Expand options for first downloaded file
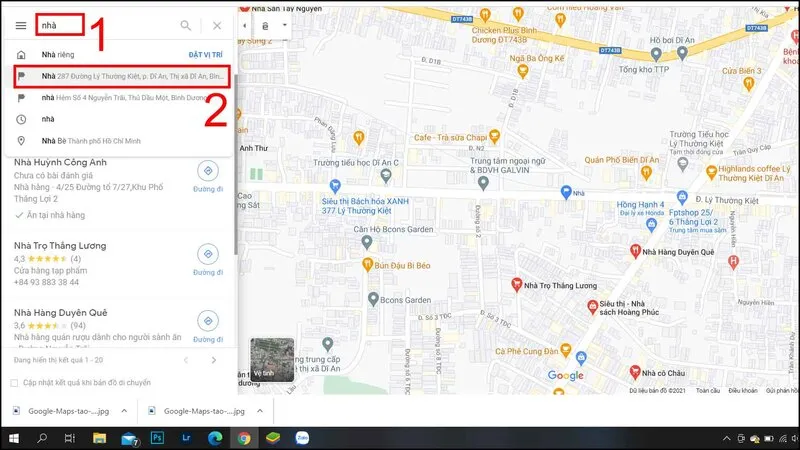 click(x=124, y=411)
